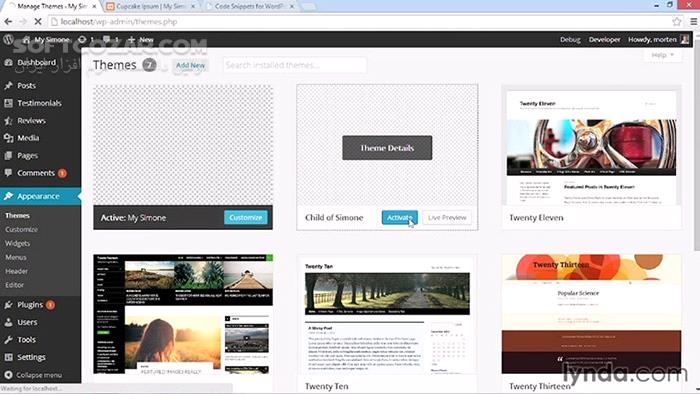Click the Posts pin icon
Screen dimensions: 700x394
coord(8,86)
